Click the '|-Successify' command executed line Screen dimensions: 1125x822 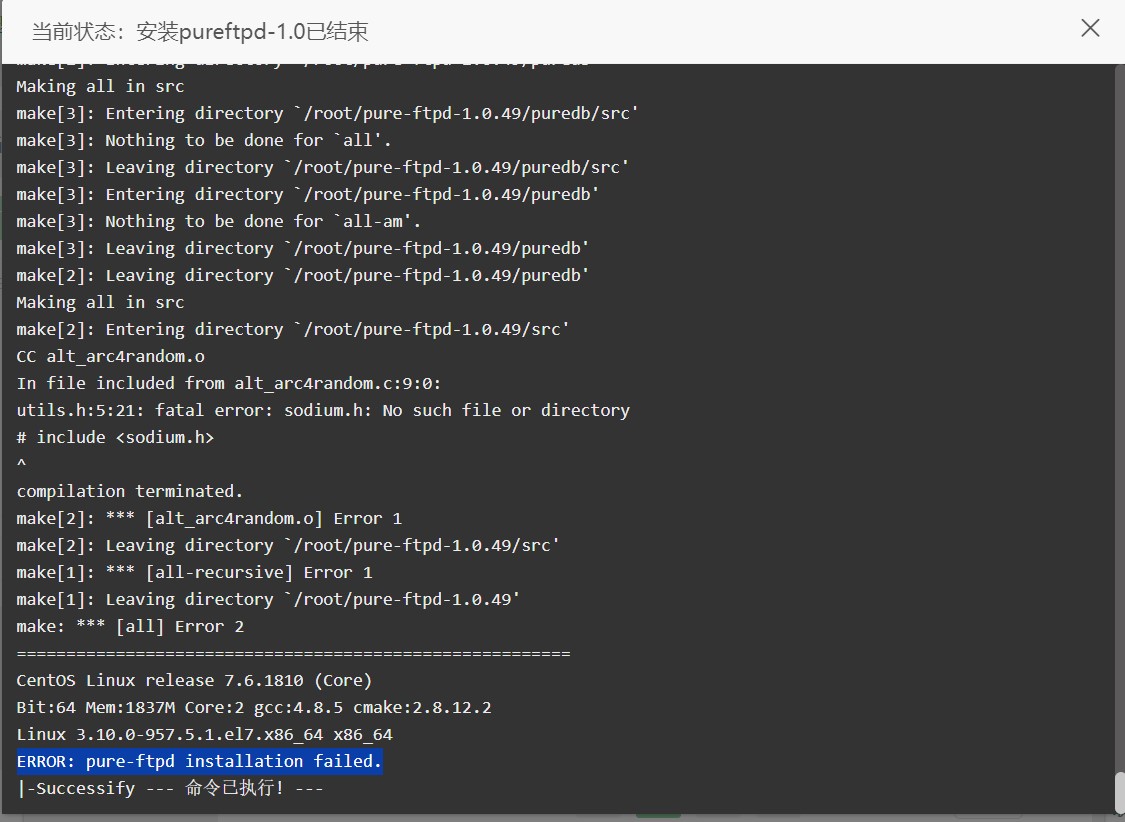point(170,788)
